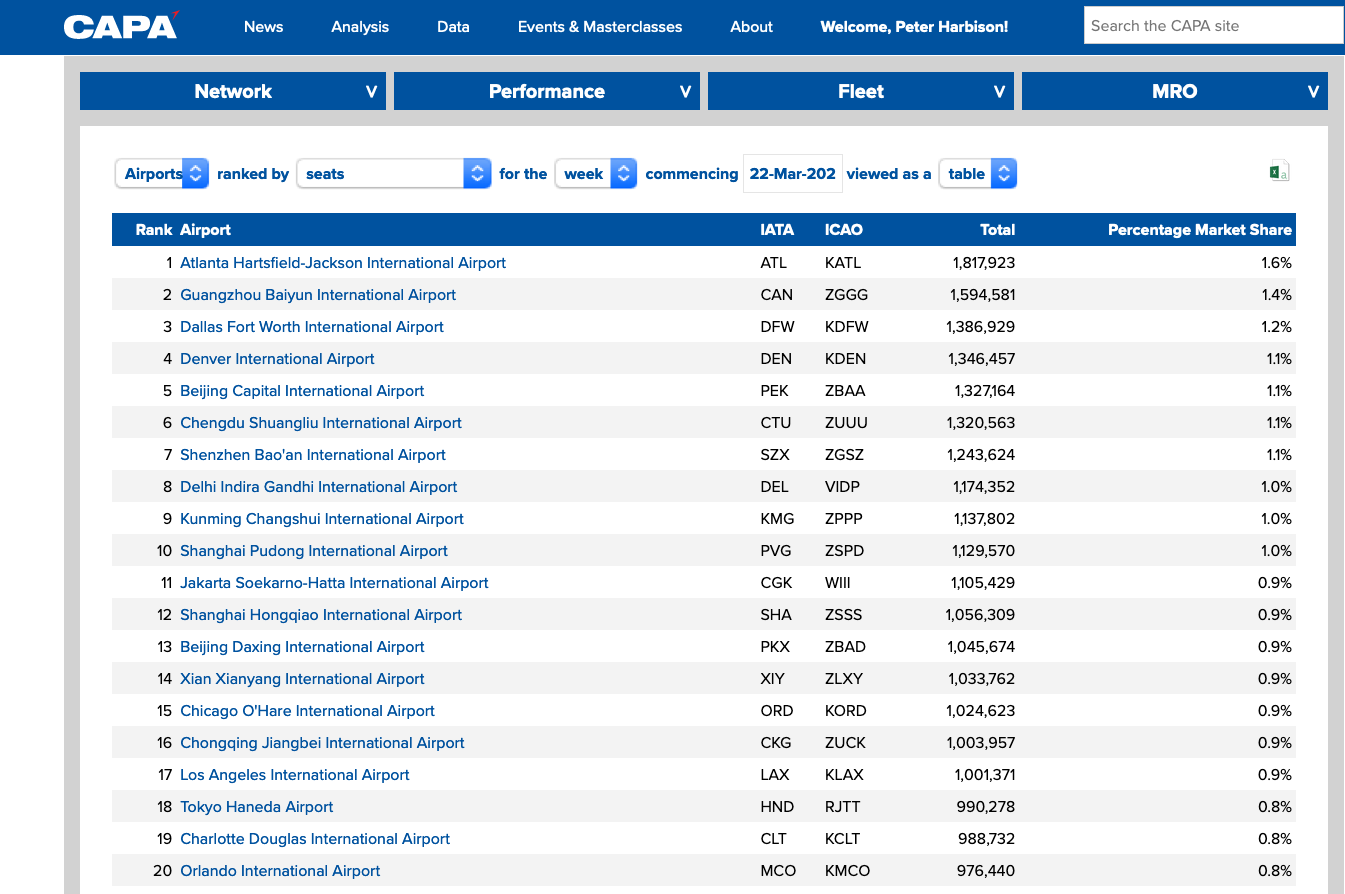Open the Analysis menu
Viewport: 1345px width, 894px height.
coord(360,27)
